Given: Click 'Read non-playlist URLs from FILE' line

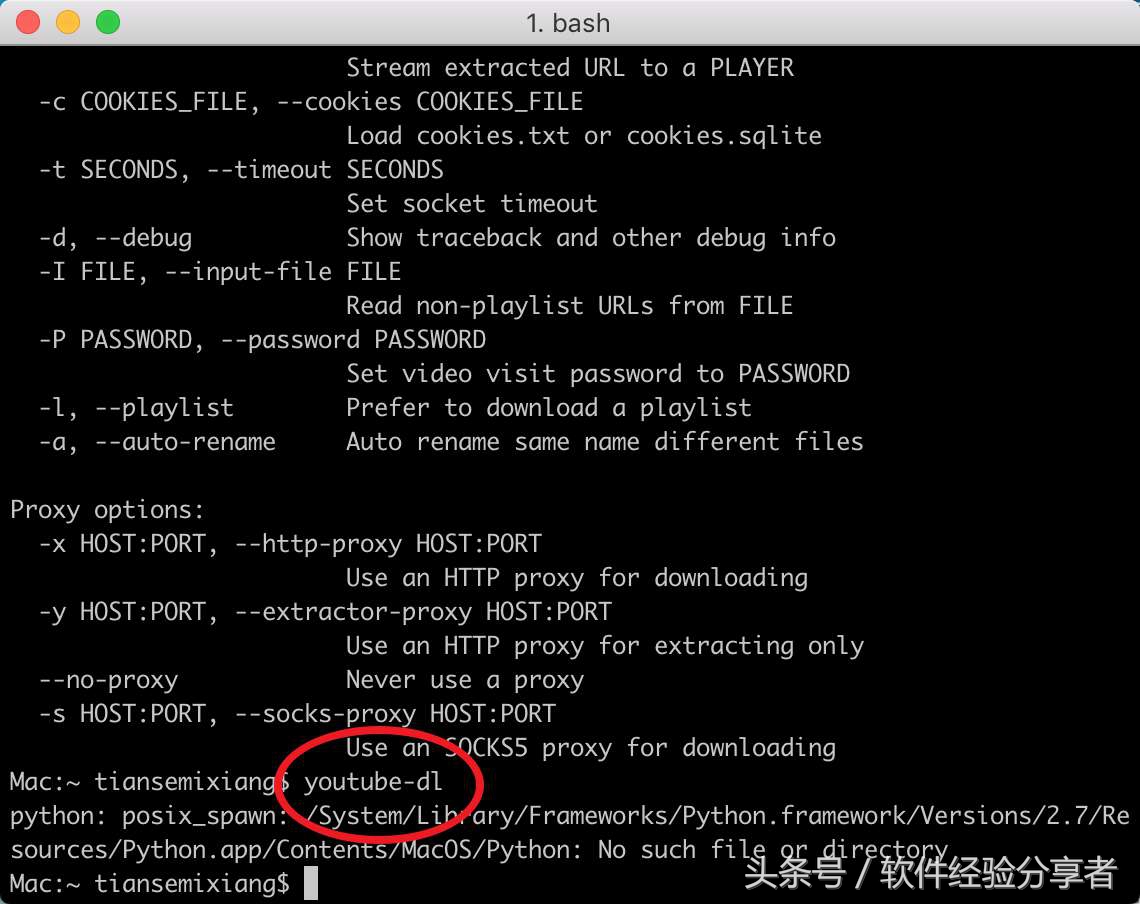Looking at the screenshot, I should tap(569, 306).
